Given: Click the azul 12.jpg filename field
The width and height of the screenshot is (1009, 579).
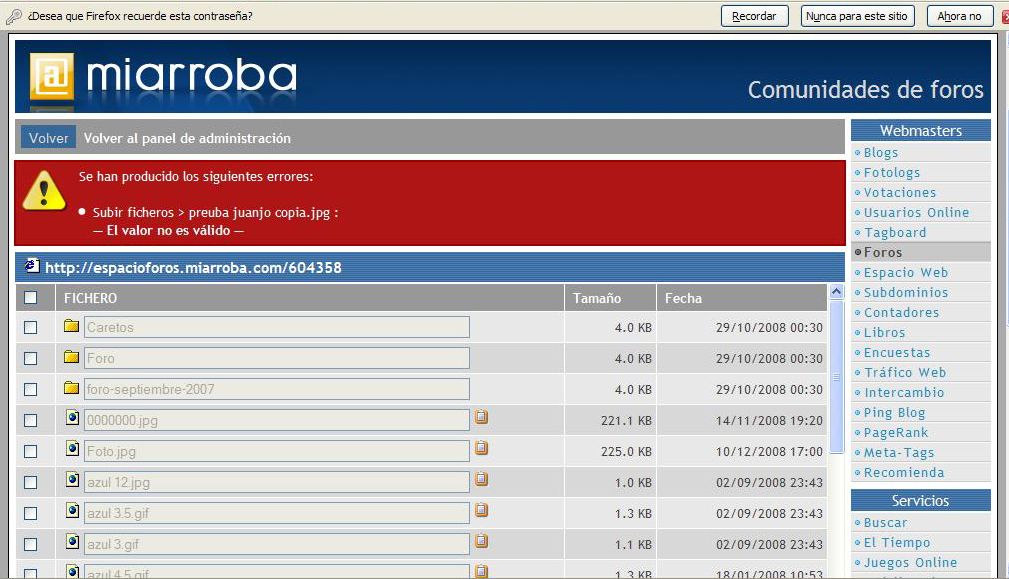Looking at the screenshot, I should 277,482.
